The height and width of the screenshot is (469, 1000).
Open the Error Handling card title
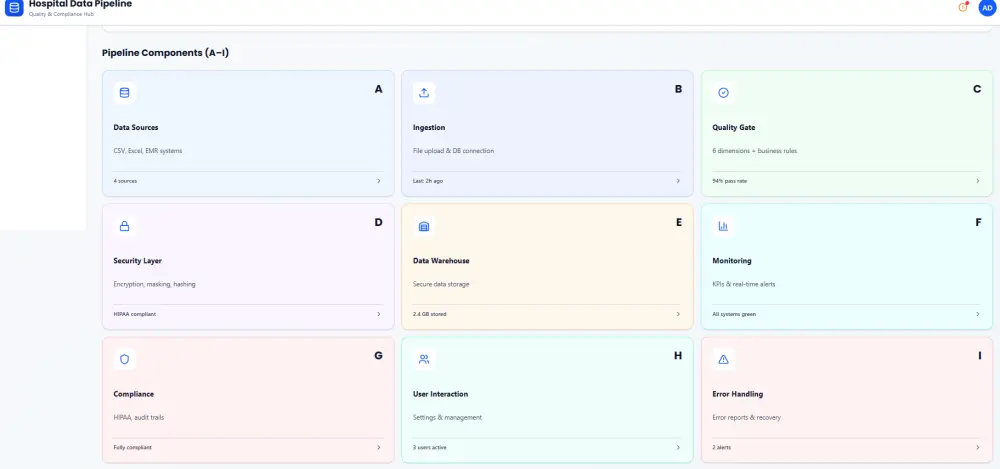click(738, 394)
